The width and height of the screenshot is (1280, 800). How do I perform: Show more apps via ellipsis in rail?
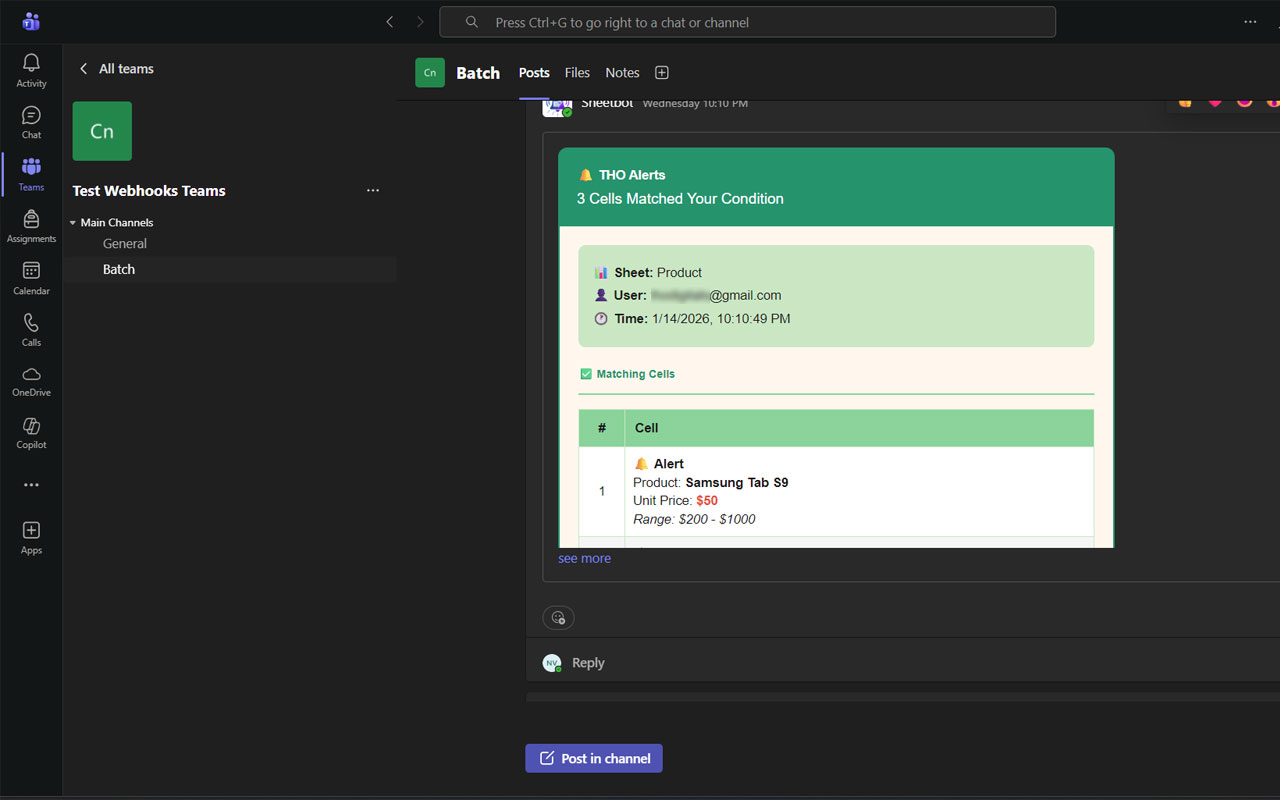(x=31, y=485)
